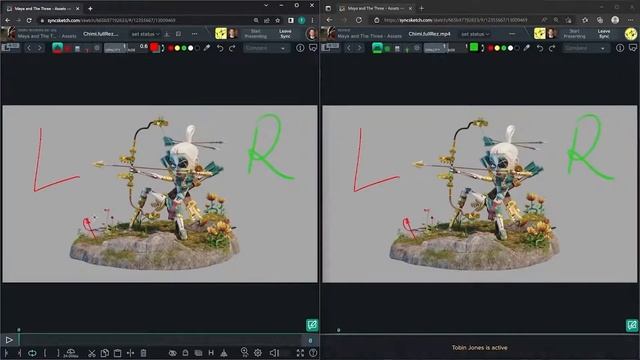
Task: Select the yellow color swatch in left toolbar
Action: point(177,48)
